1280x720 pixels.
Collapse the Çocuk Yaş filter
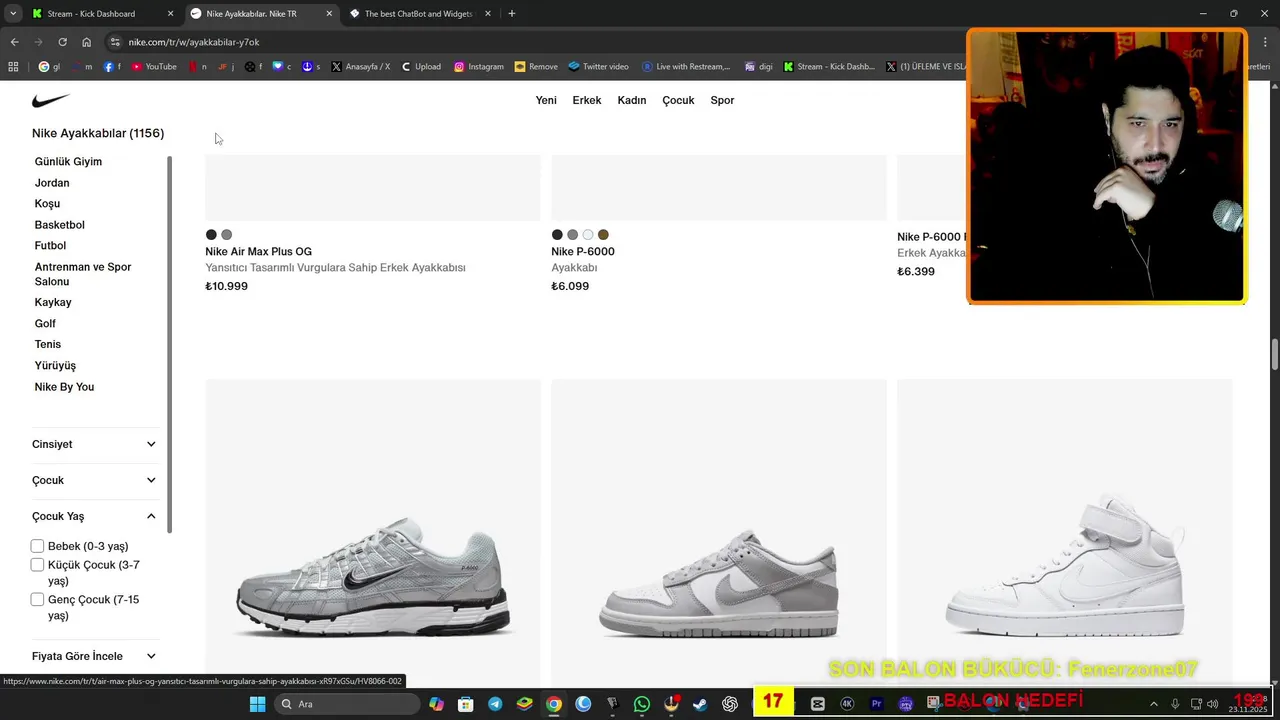coord(94,516)
